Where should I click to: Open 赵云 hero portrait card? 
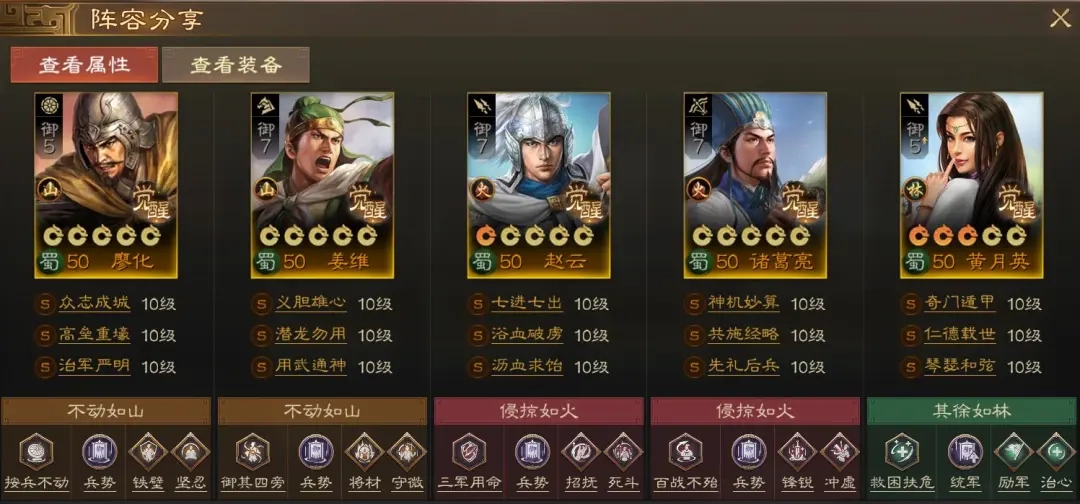539,185
